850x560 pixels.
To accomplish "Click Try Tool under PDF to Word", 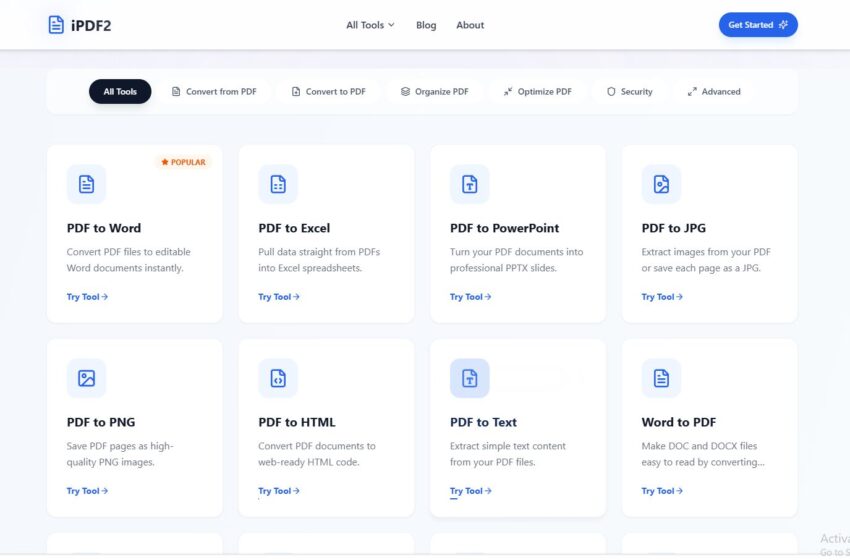I will [87, 297].
